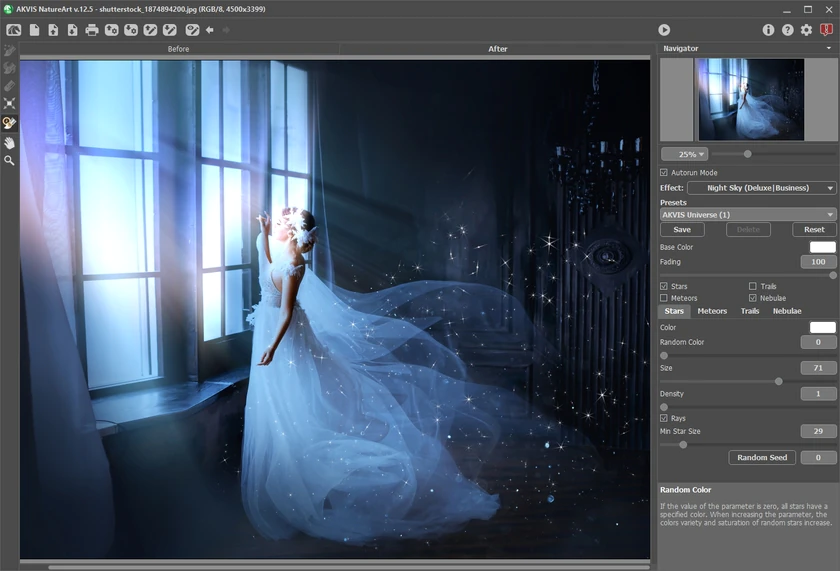The width and height of the screenshot is (840, 571).
Task: Toggle the Stars checkbox
Action: 664,287
